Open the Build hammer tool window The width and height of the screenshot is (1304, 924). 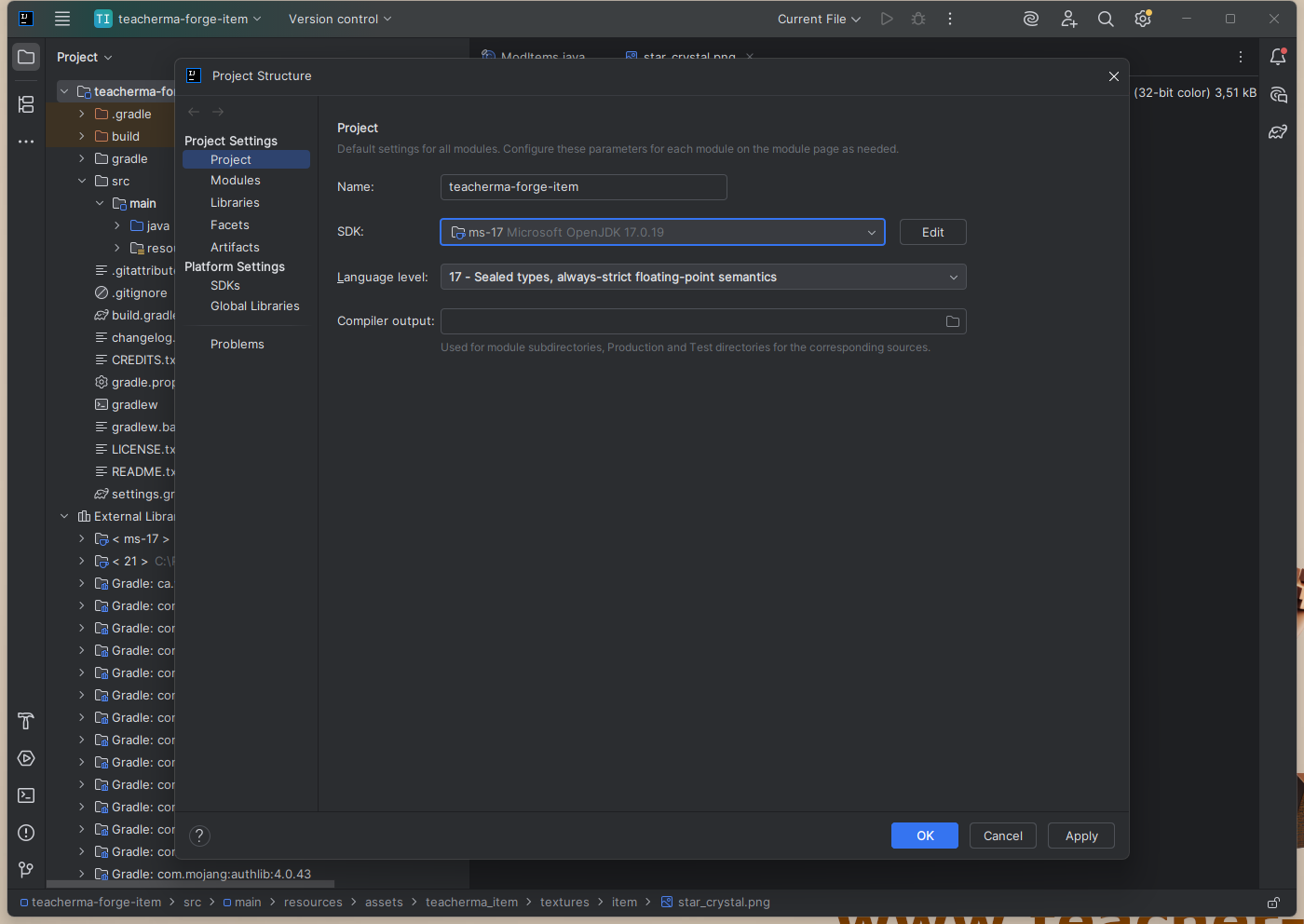[x=26, y=721]
